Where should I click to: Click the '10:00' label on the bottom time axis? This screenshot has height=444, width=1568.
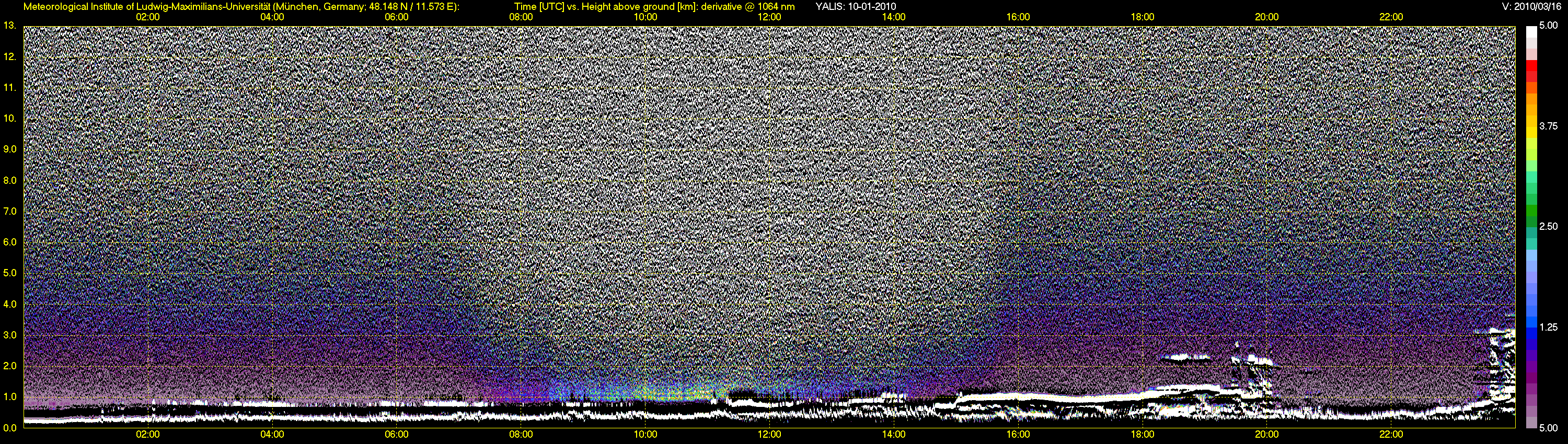point(645,434)
